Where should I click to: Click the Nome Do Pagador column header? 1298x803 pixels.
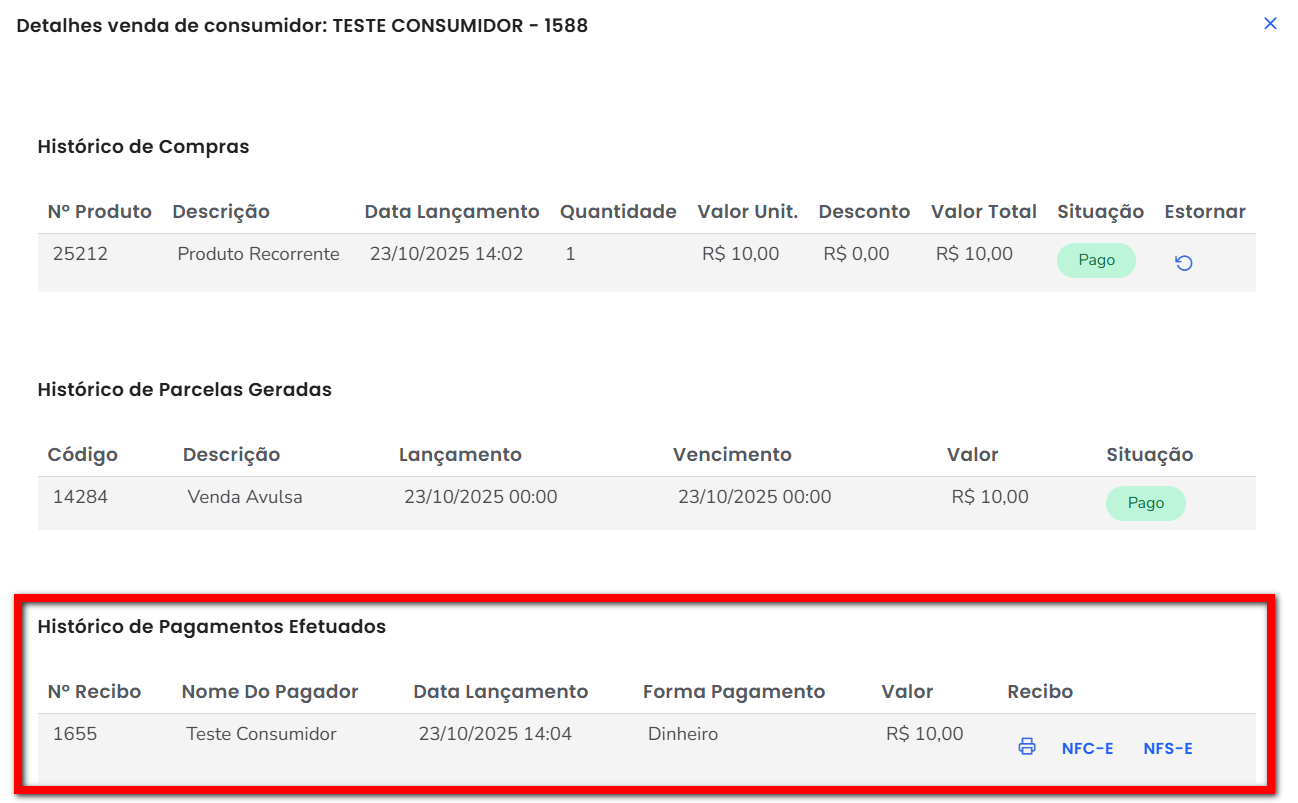tap(270, 692)
